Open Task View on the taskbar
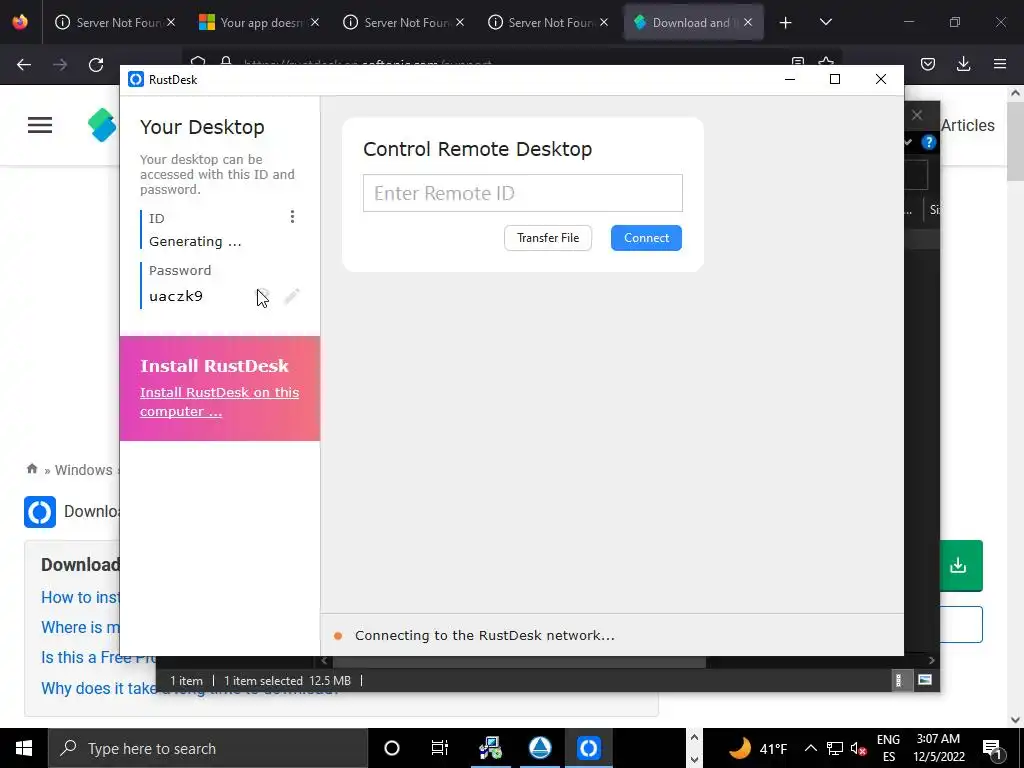 pyautogui.click(x=440, y=748)
